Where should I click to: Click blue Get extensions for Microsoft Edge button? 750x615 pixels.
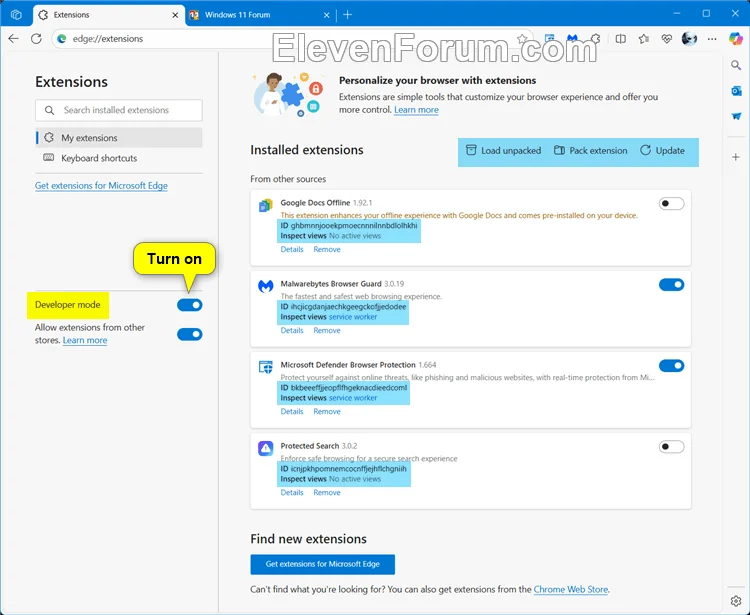click(322, 564)
